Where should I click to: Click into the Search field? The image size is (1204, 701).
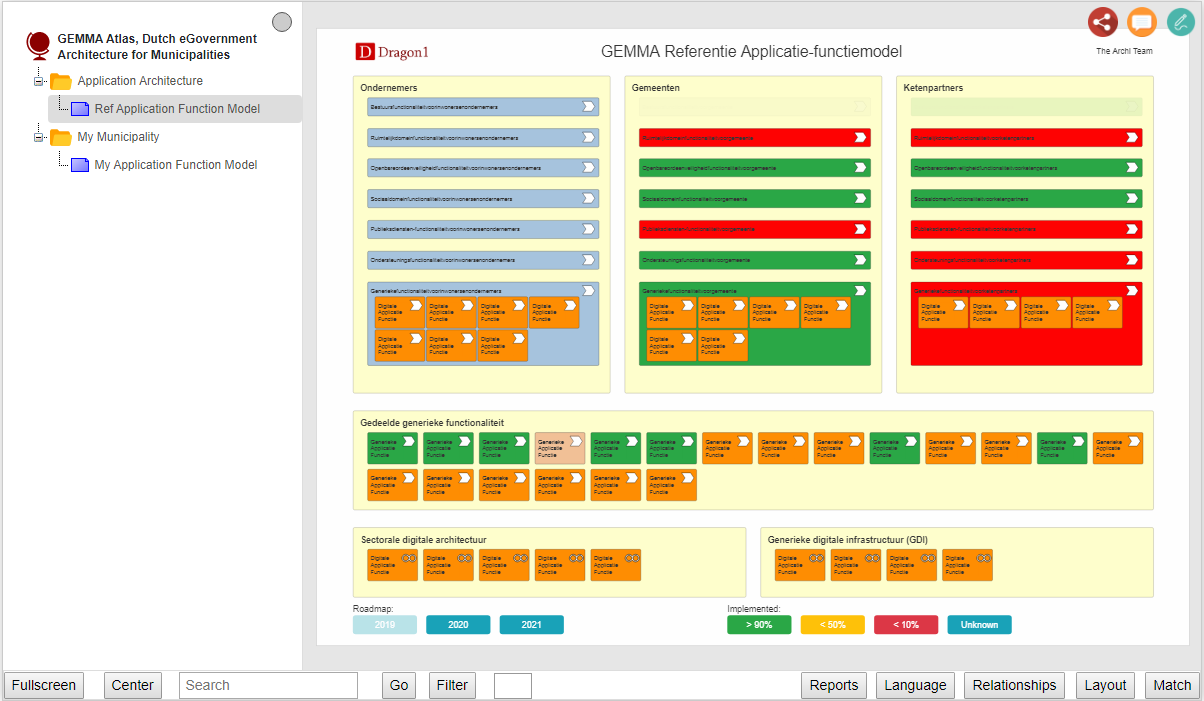[268, 685]
